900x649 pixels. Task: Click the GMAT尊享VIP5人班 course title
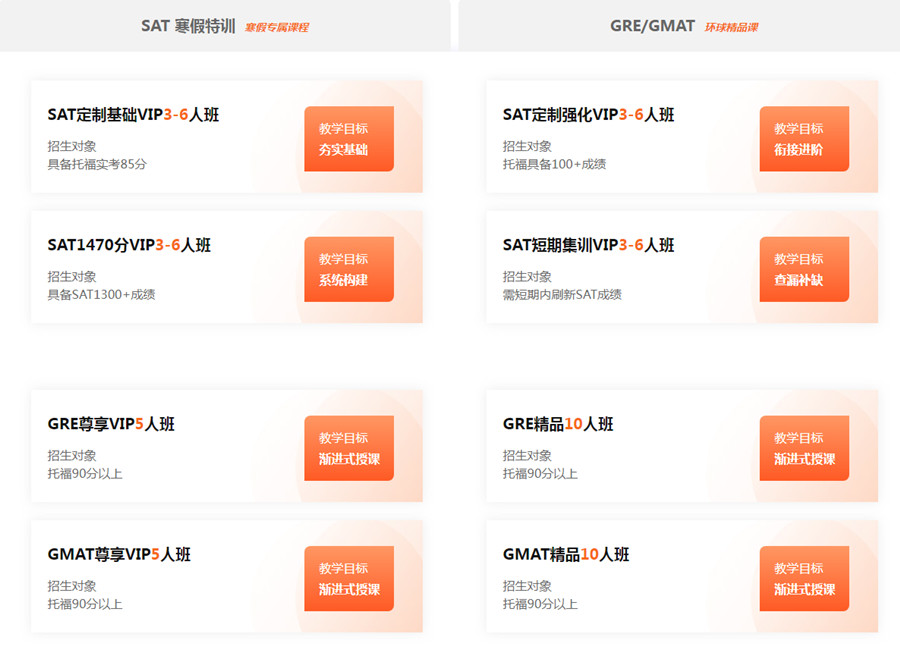click(119, 554)
